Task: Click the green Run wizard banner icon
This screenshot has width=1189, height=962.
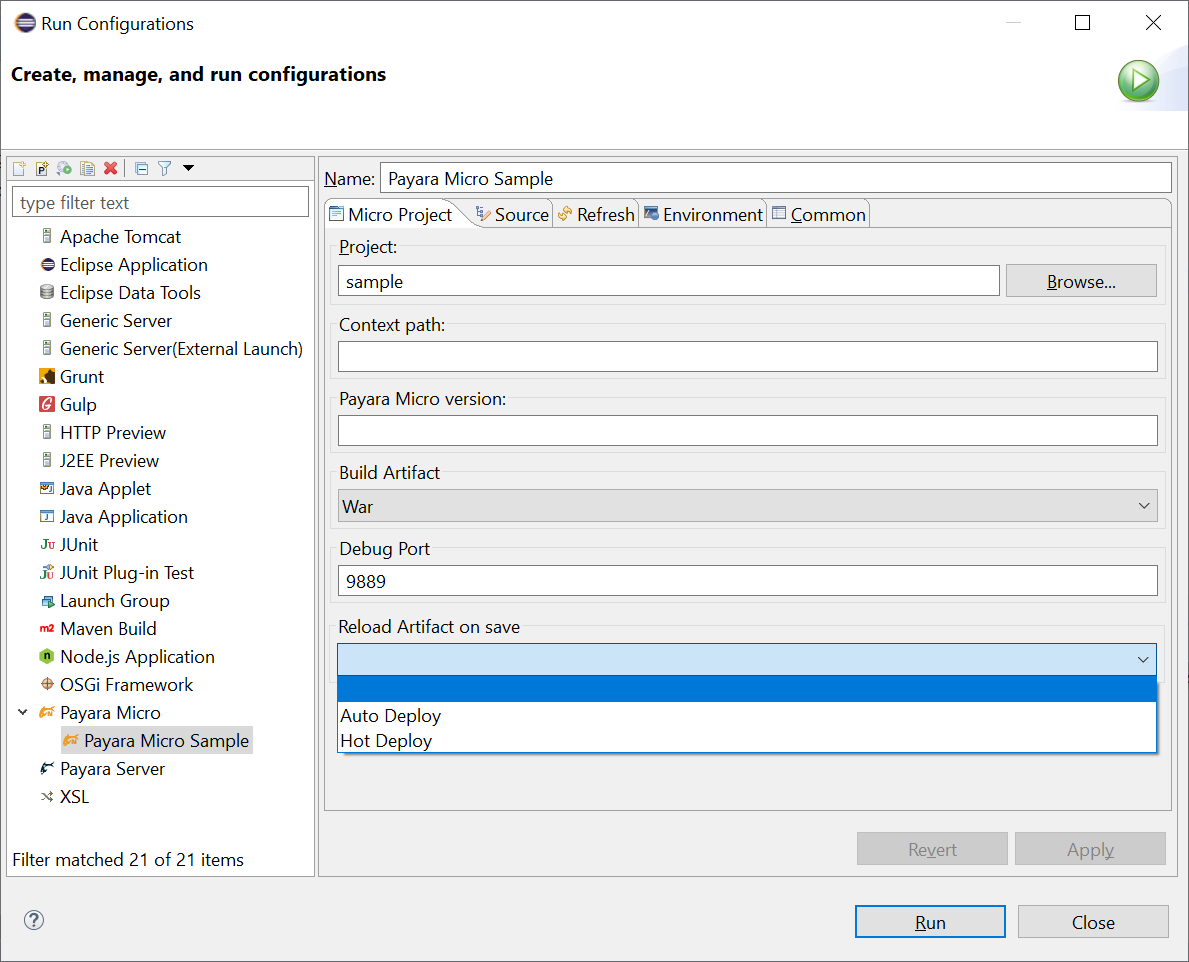Action: [1138, 81]
